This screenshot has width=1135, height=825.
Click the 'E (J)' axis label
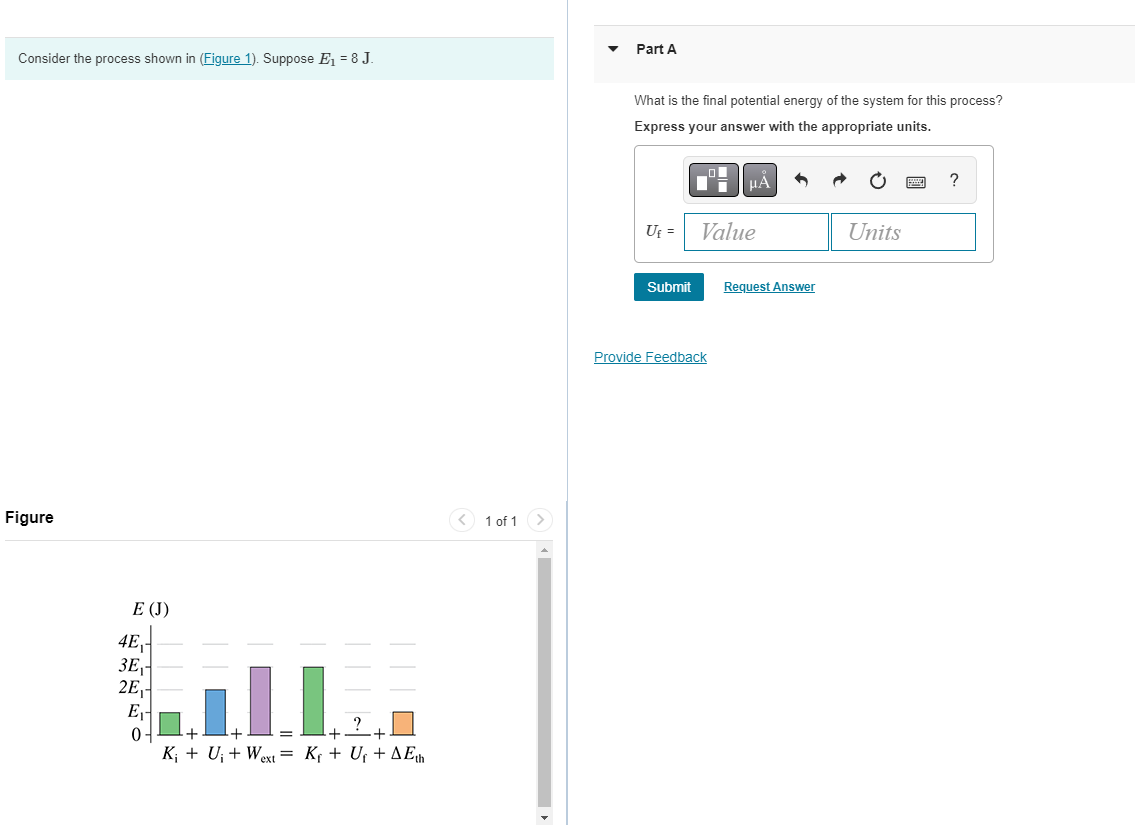click(x=151, y=609)
